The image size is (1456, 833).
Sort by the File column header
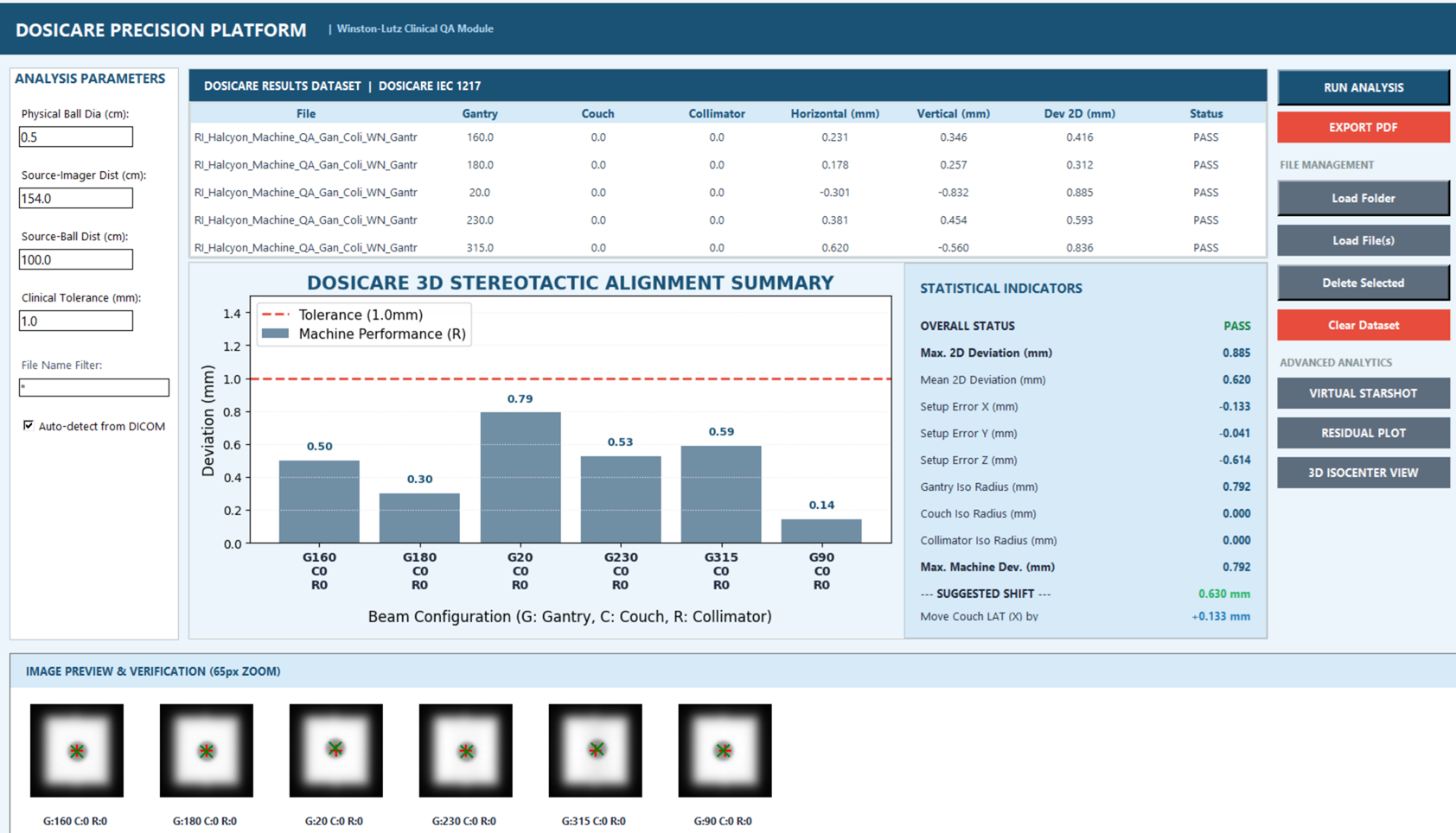(x=306, y=113)
